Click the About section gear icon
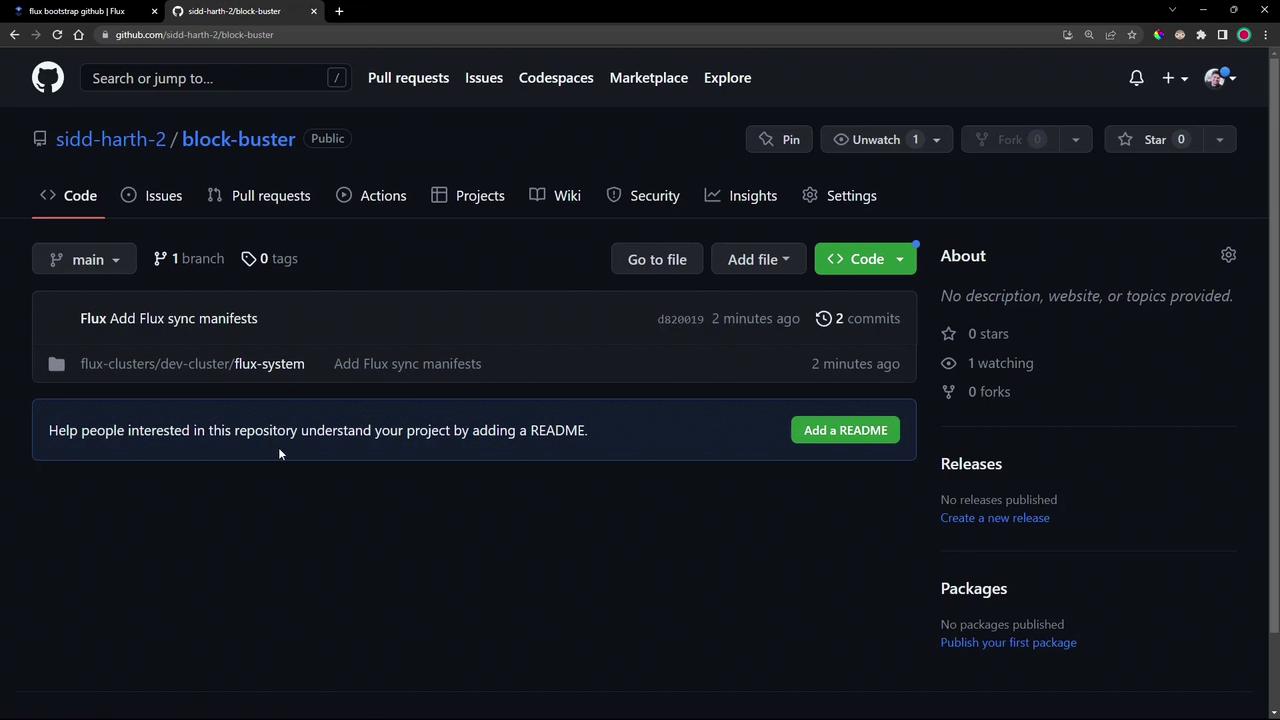Screen dimensions: 1280x720 coord(1228,256)
